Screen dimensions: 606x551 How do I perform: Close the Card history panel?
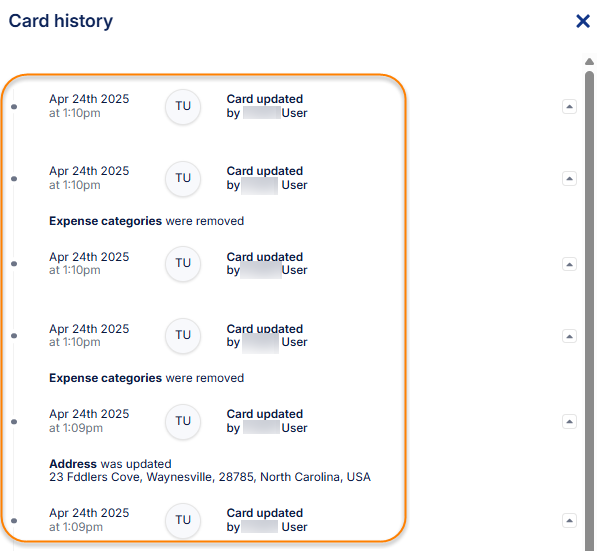[x=583, y=21]
